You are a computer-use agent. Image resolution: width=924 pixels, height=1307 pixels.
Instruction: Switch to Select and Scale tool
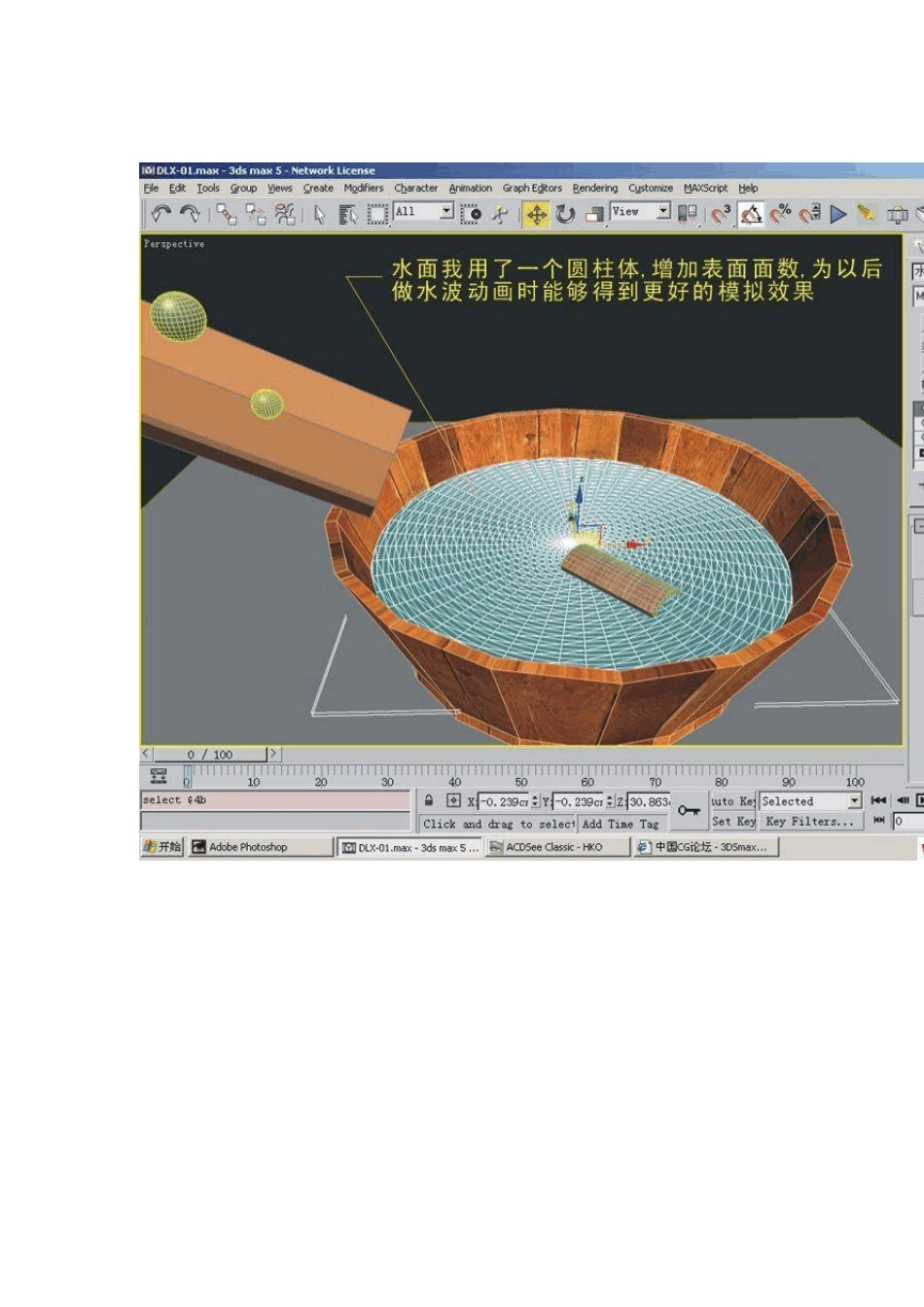coord(593,214)
